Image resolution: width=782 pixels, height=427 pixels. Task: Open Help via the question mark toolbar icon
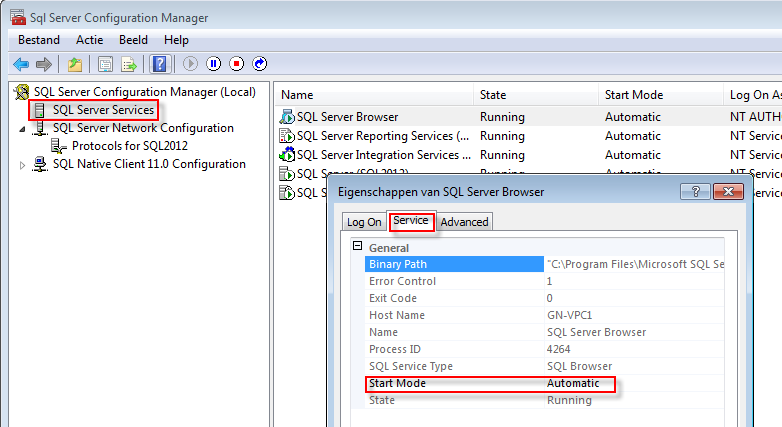point(160,64)
